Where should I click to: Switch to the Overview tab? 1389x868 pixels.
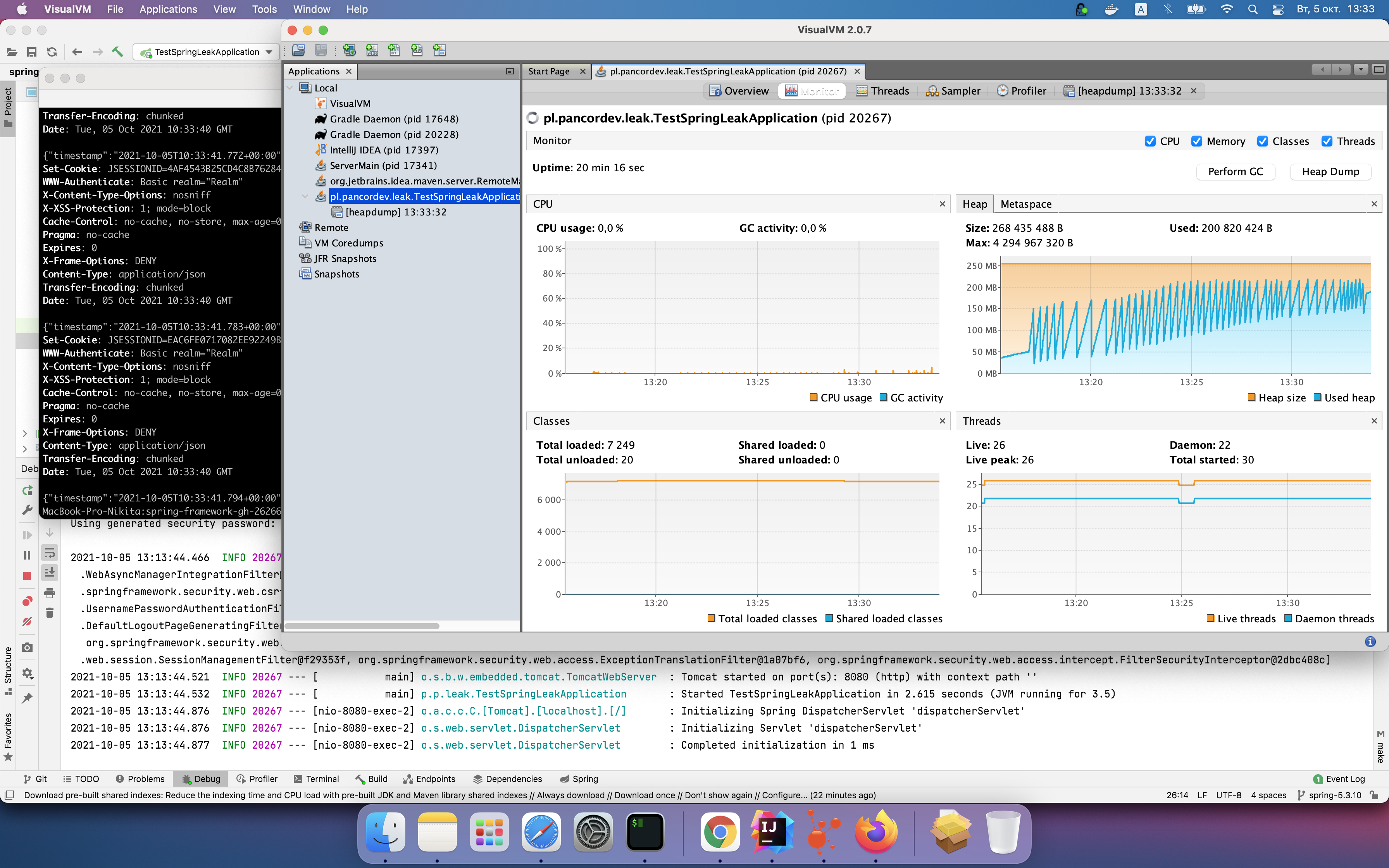click(x=739, y=91)
